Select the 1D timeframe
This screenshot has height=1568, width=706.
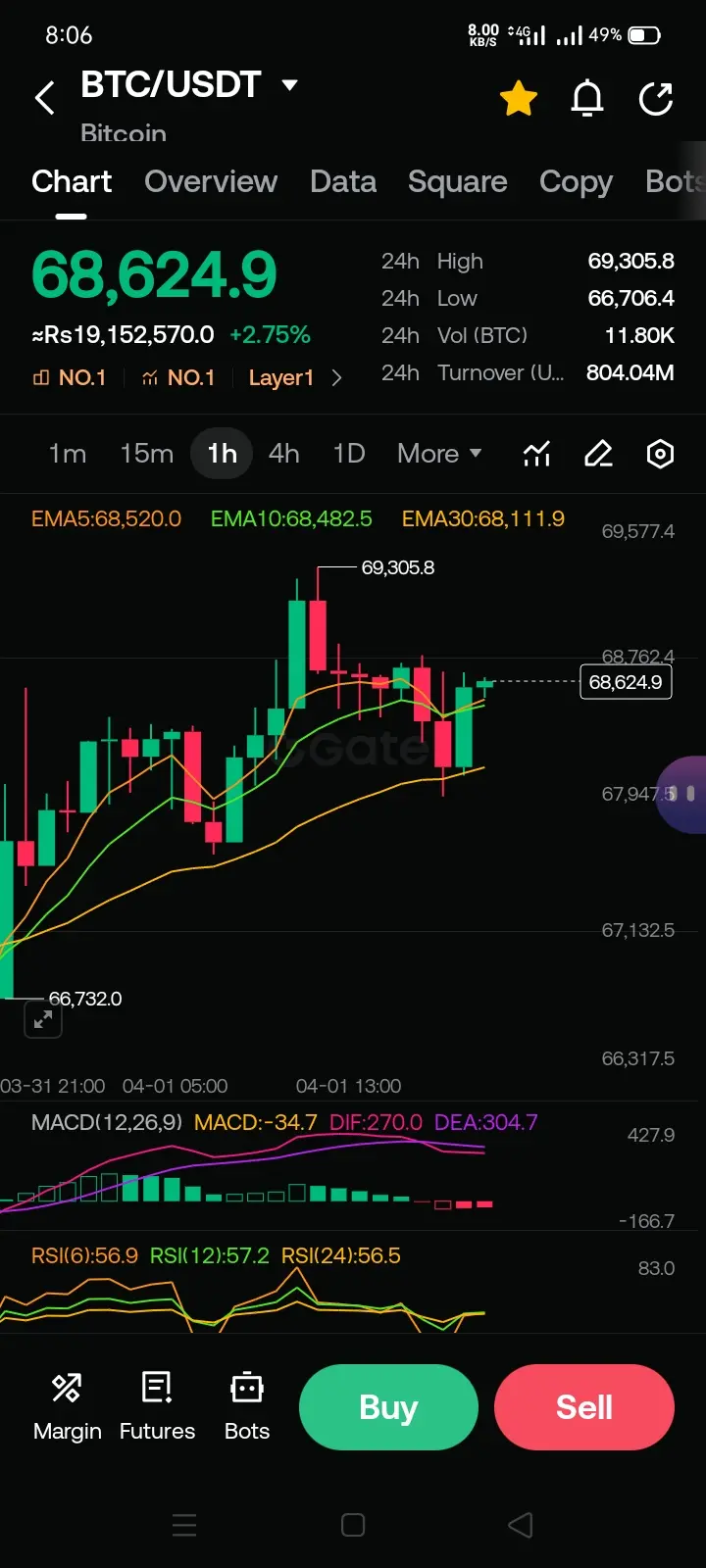click(349, 454)
